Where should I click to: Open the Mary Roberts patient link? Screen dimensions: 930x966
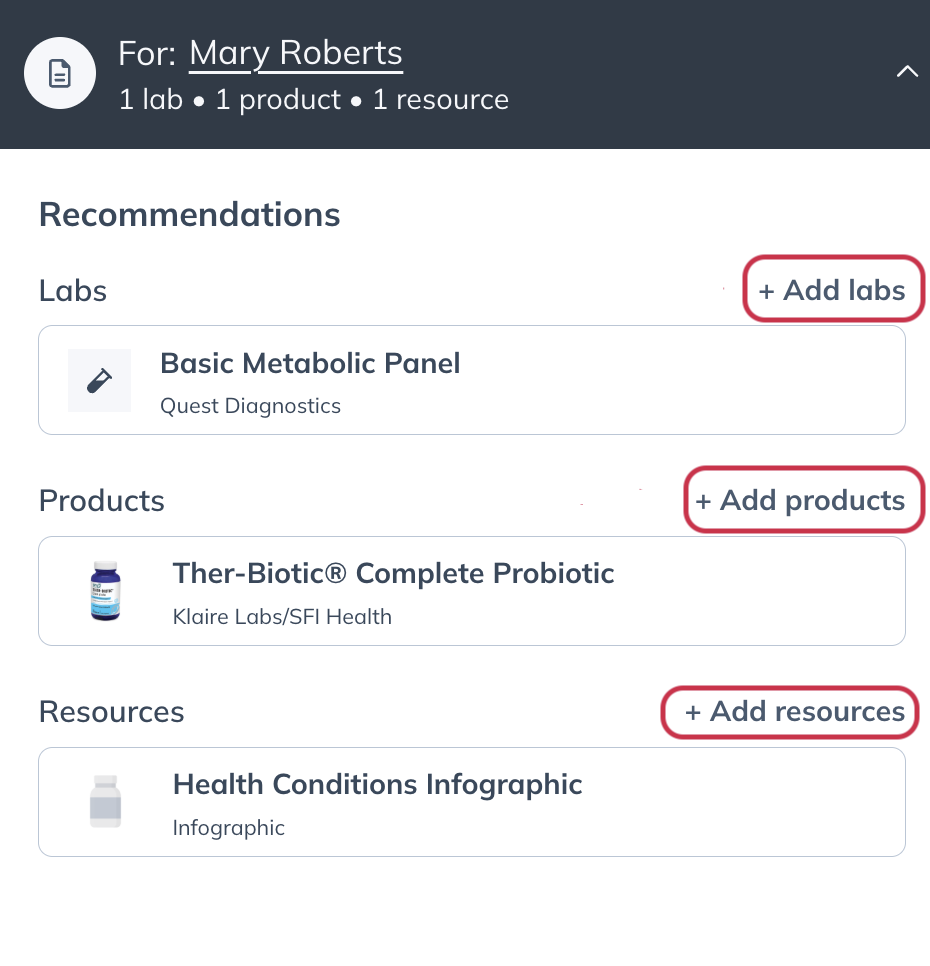click(x=296, y=52)
